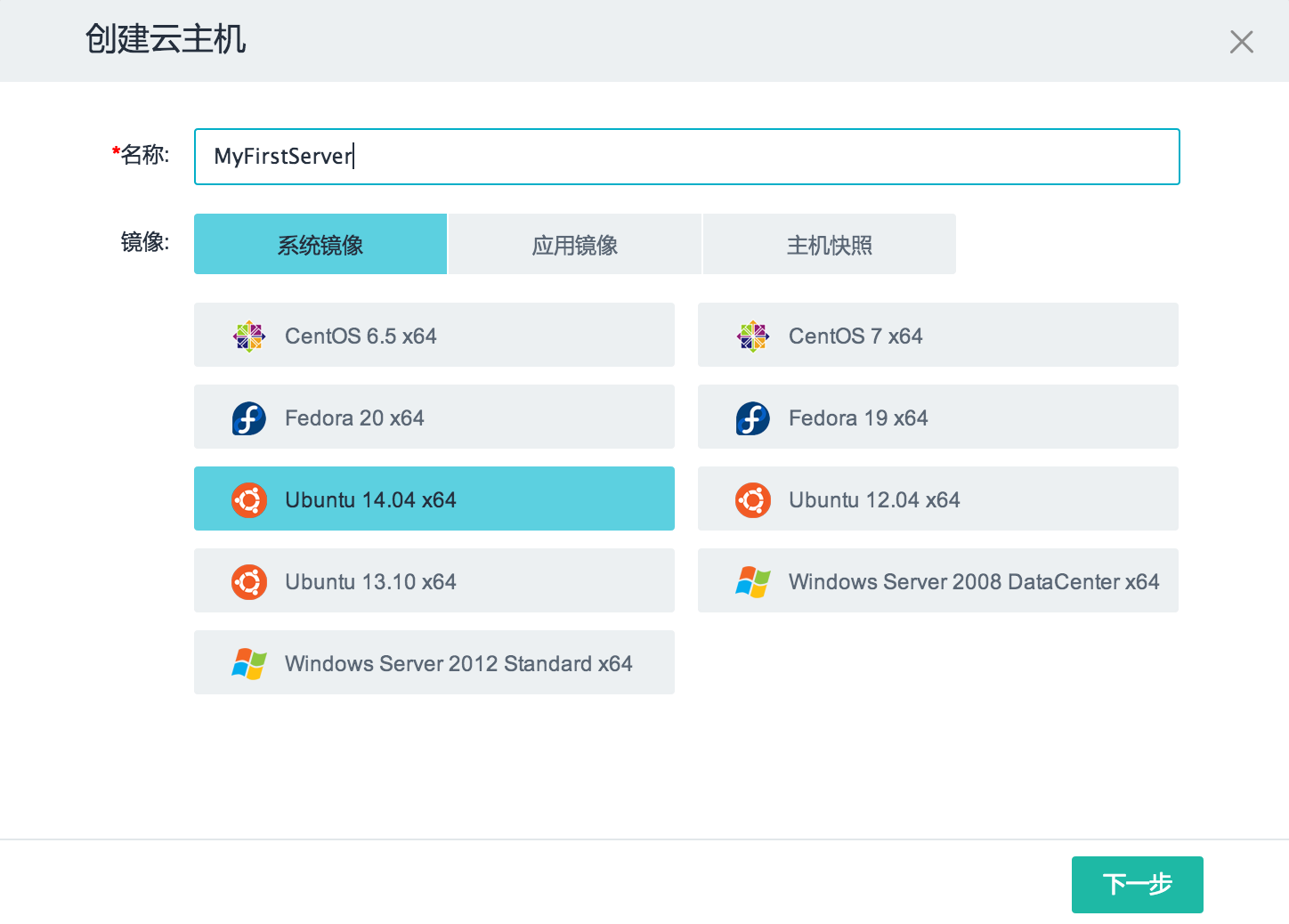Click the Ubuntu logo beside Ubuntu 14.04 x64
This screenshot has width=1289, height=924.
tap(249, 500)
